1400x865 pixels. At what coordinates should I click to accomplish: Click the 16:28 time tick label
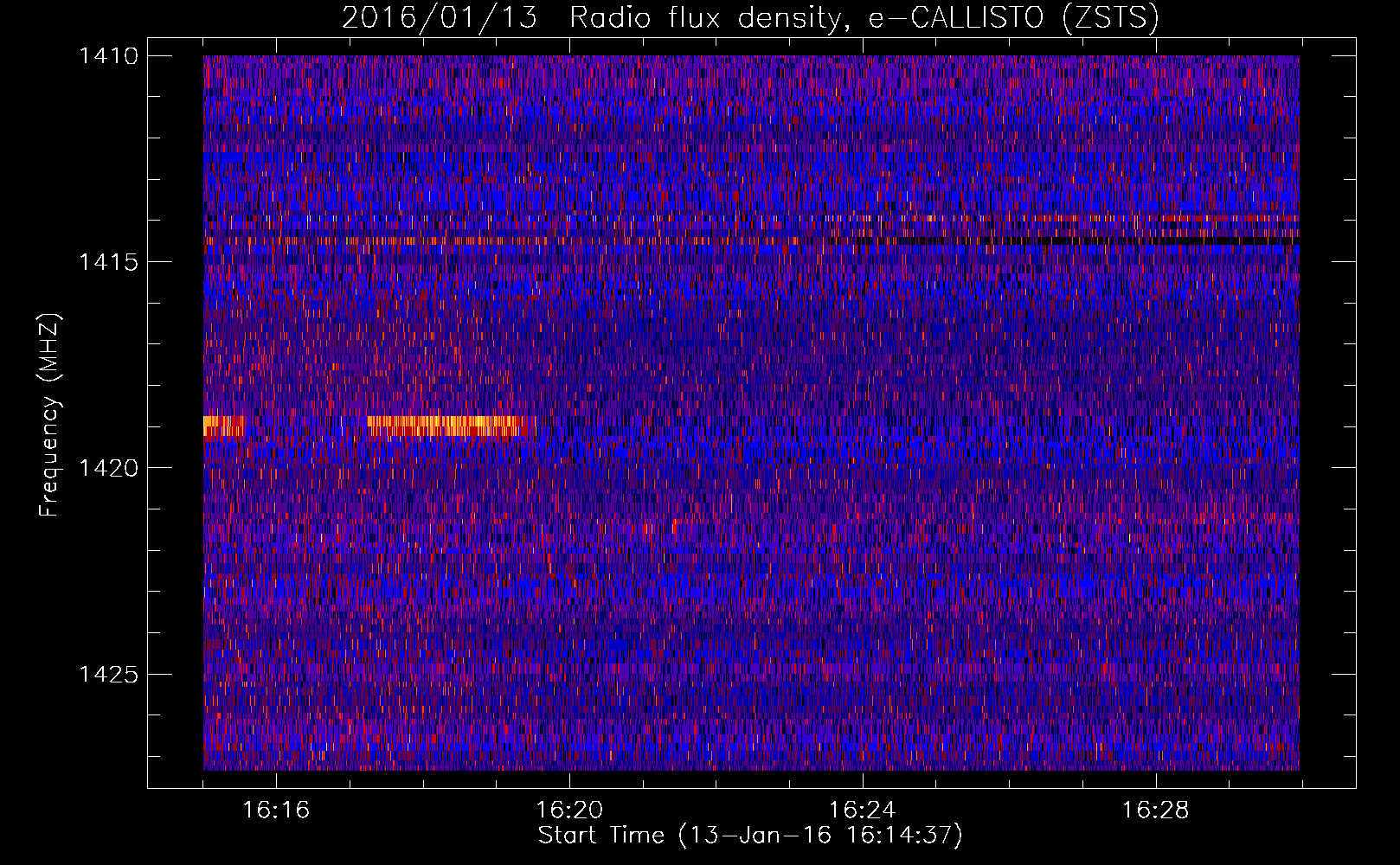1156,810
